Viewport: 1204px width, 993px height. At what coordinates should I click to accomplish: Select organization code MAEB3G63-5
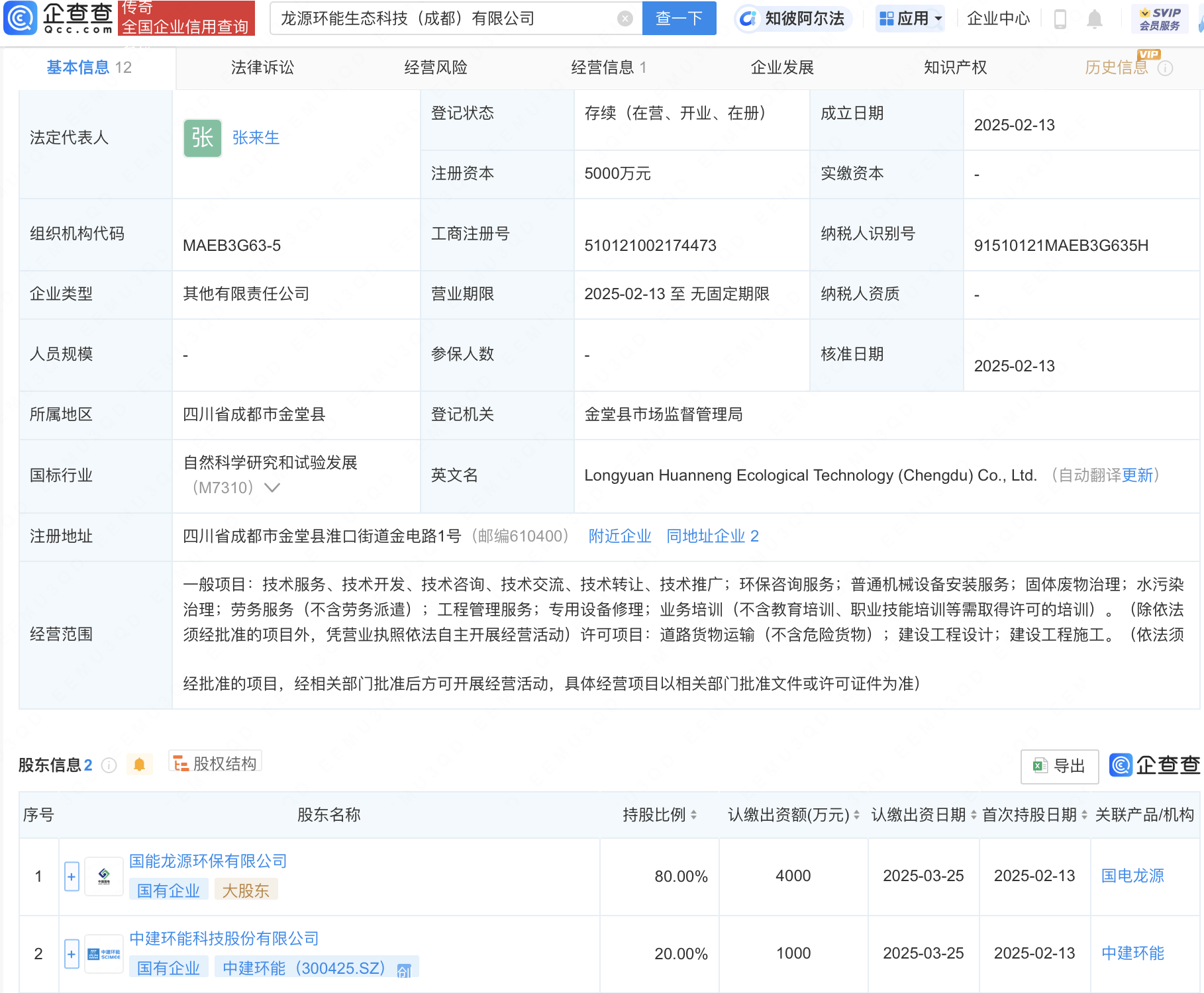pyautogui.click(x=232, y=246)
